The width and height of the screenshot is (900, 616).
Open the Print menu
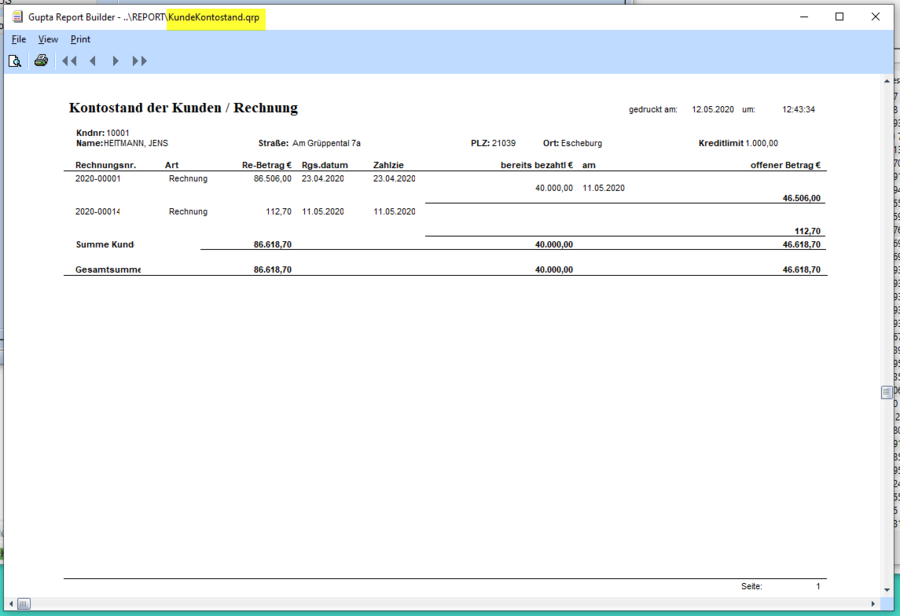(80, 39)
